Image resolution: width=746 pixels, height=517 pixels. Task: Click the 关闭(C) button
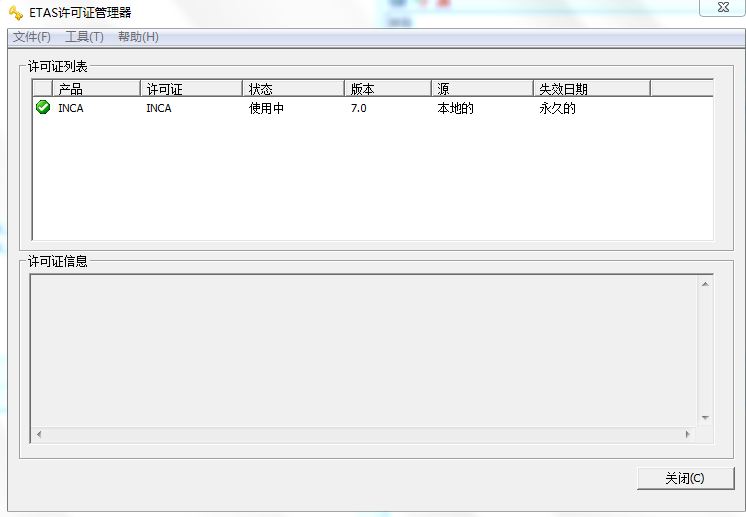point(685,478)
